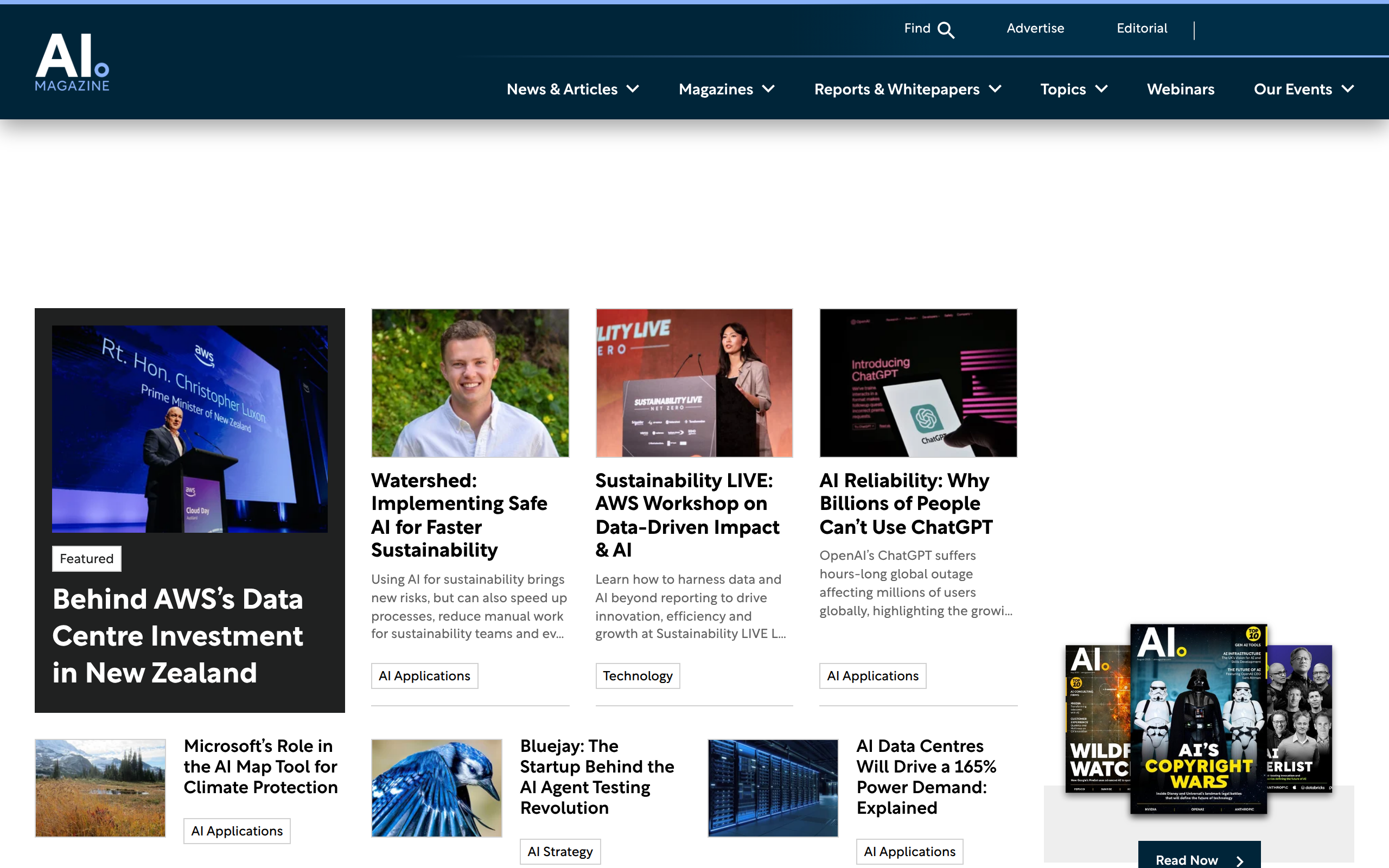Open the Topics menu
The image size is (1389, 868).
tap(1063, 89)
